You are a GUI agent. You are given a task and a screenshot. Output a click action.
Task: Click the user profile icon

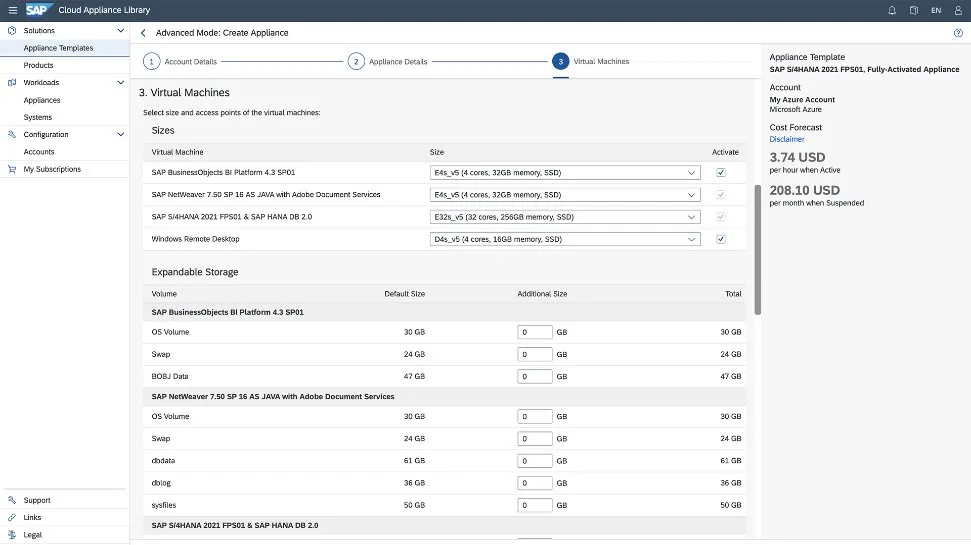click(x=958, y=10)
